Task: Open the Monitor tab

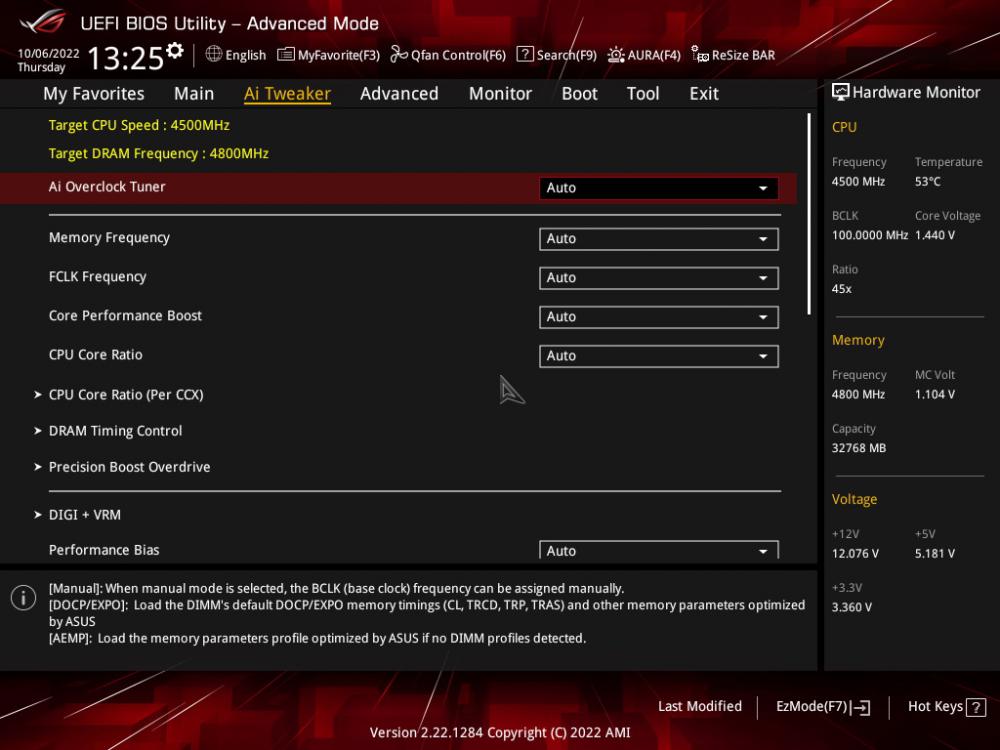Action: tap(500, 94)
